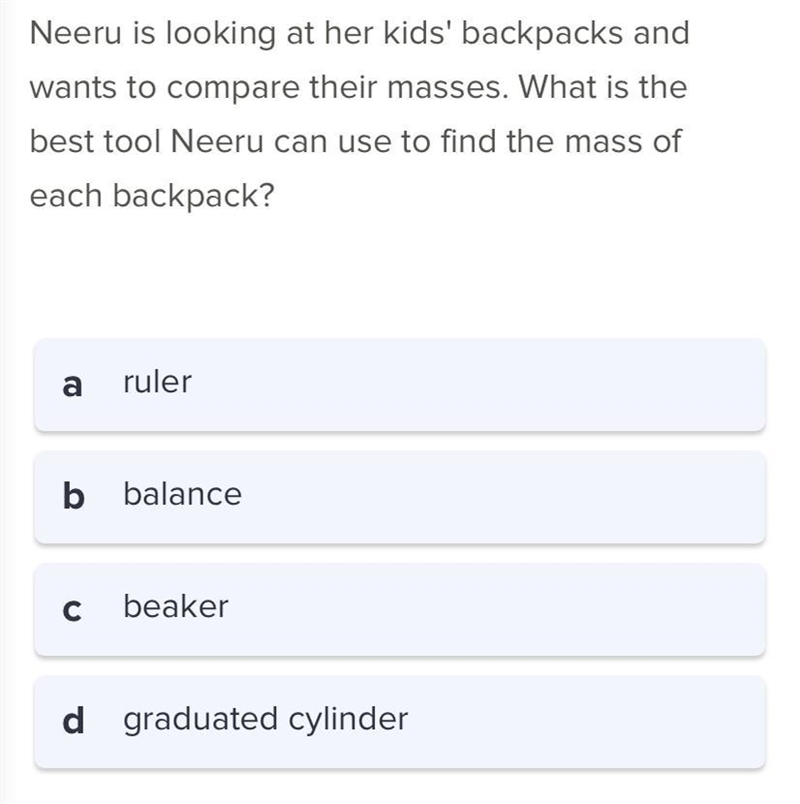Click the bold letter a label
The image size is (800, 804).
(x=72, y=385)
